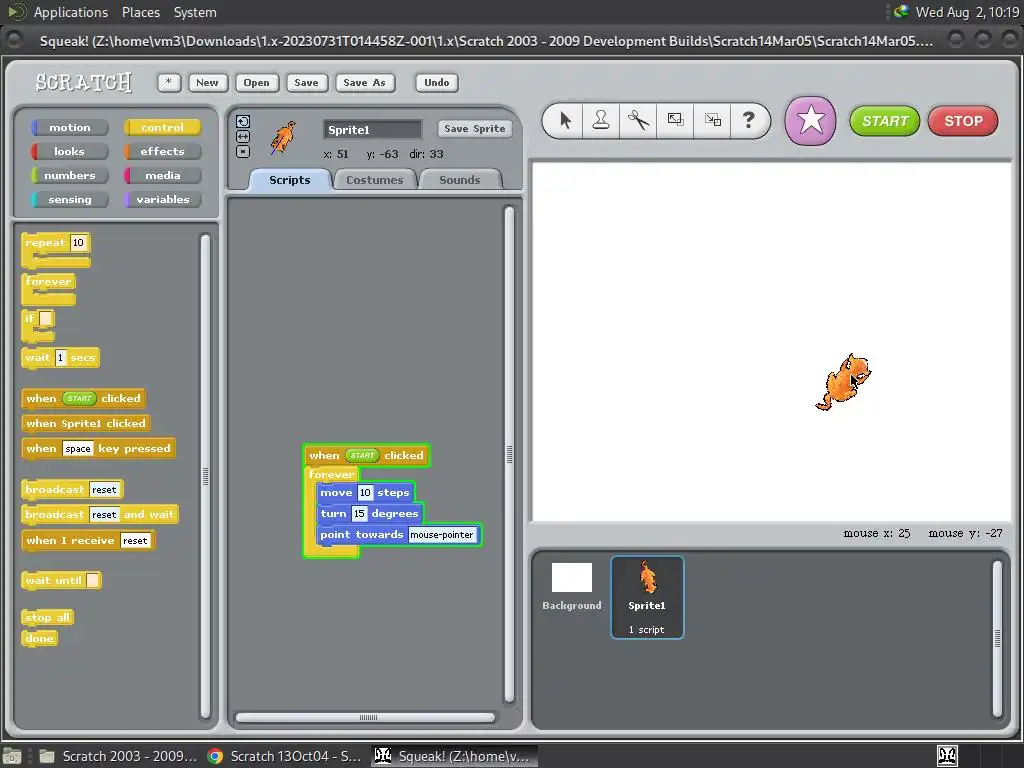Click the Save Sprite button
Screen dimensions: 1024x768
click(x=475, y=129)
